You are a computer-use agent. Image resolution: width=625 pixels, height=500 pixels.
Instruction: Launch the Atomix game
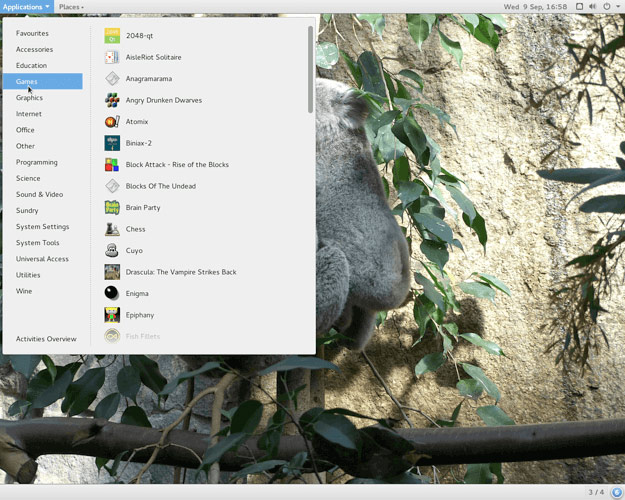point(136,122)
